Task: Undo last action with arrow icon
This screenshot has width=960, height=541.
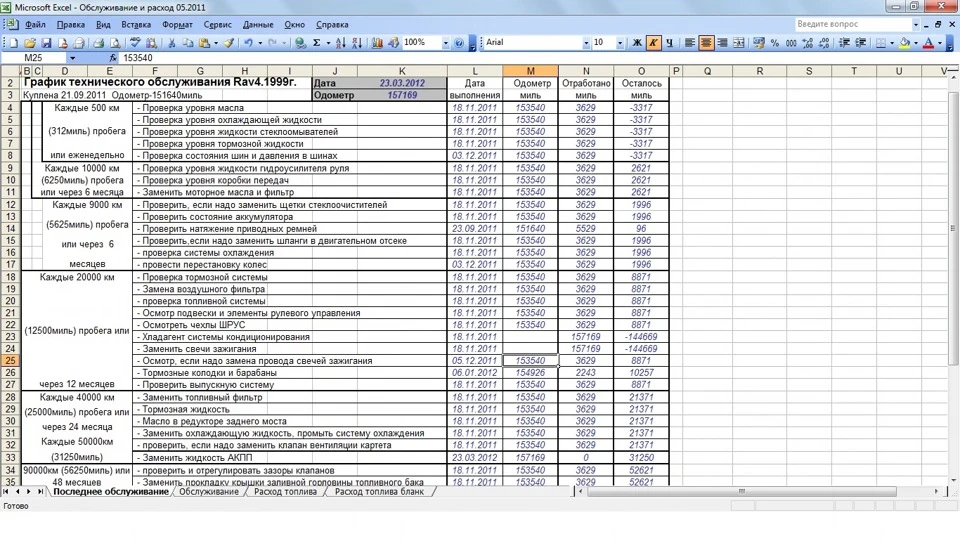Action: [x=249, y=43]
